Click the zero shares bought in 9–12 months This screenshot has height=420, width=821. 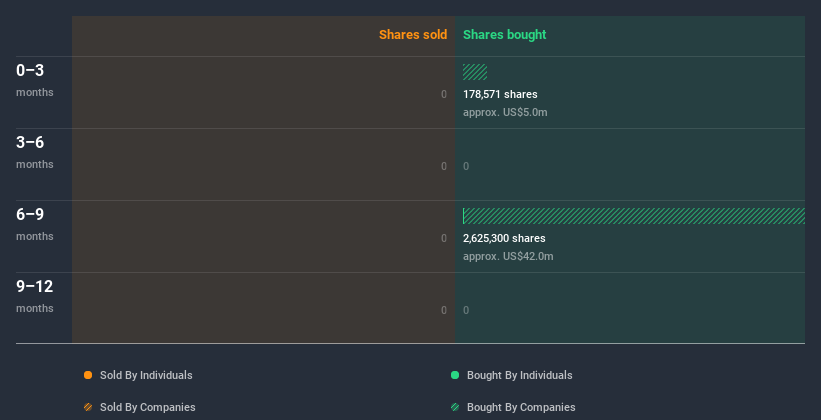[x=466, y=311]
